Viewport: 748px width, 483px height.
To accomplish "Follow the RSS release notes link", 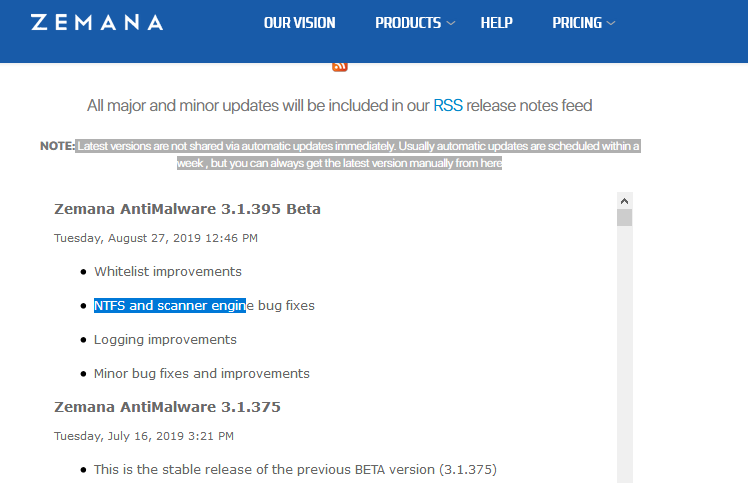I will point(447,105).
